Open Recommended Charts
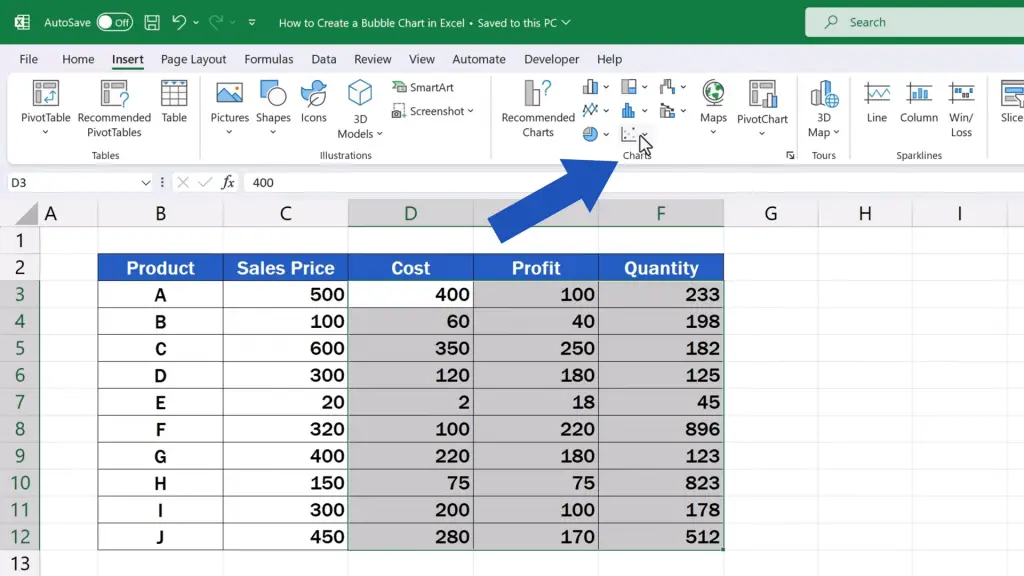 click(x=538, y=108)
